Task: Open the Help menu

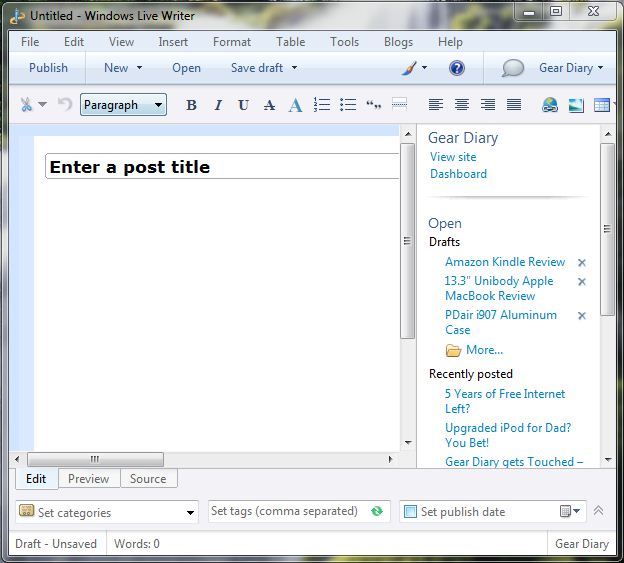Action: point(450,42)
